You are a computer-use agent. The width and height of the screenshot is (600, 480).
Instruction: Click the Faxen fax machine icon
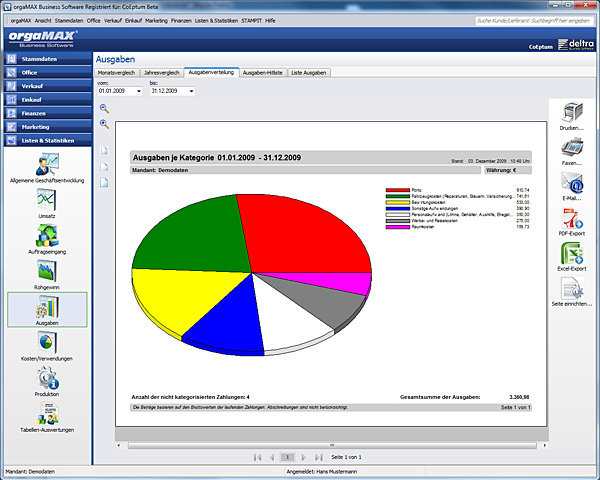[572, 148]
